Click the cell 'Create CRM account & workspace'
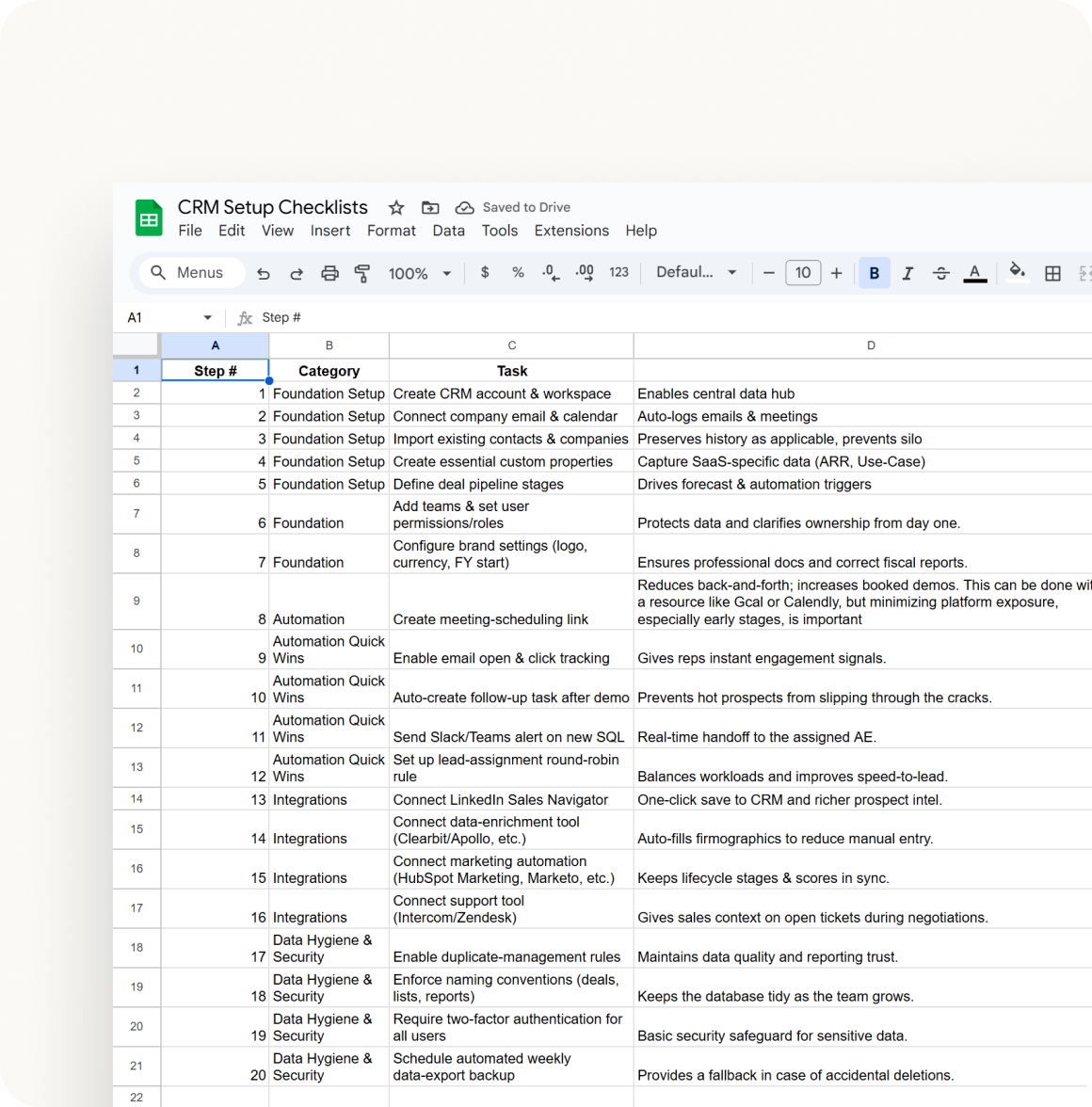The image size is (1092, 1107). pyautogui.click(x=512, y=393)
